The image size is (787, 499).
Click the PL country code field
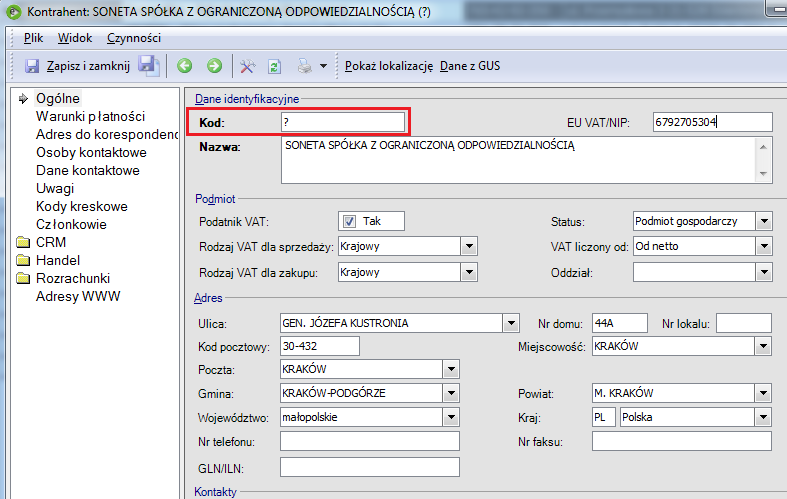point(604,417)
